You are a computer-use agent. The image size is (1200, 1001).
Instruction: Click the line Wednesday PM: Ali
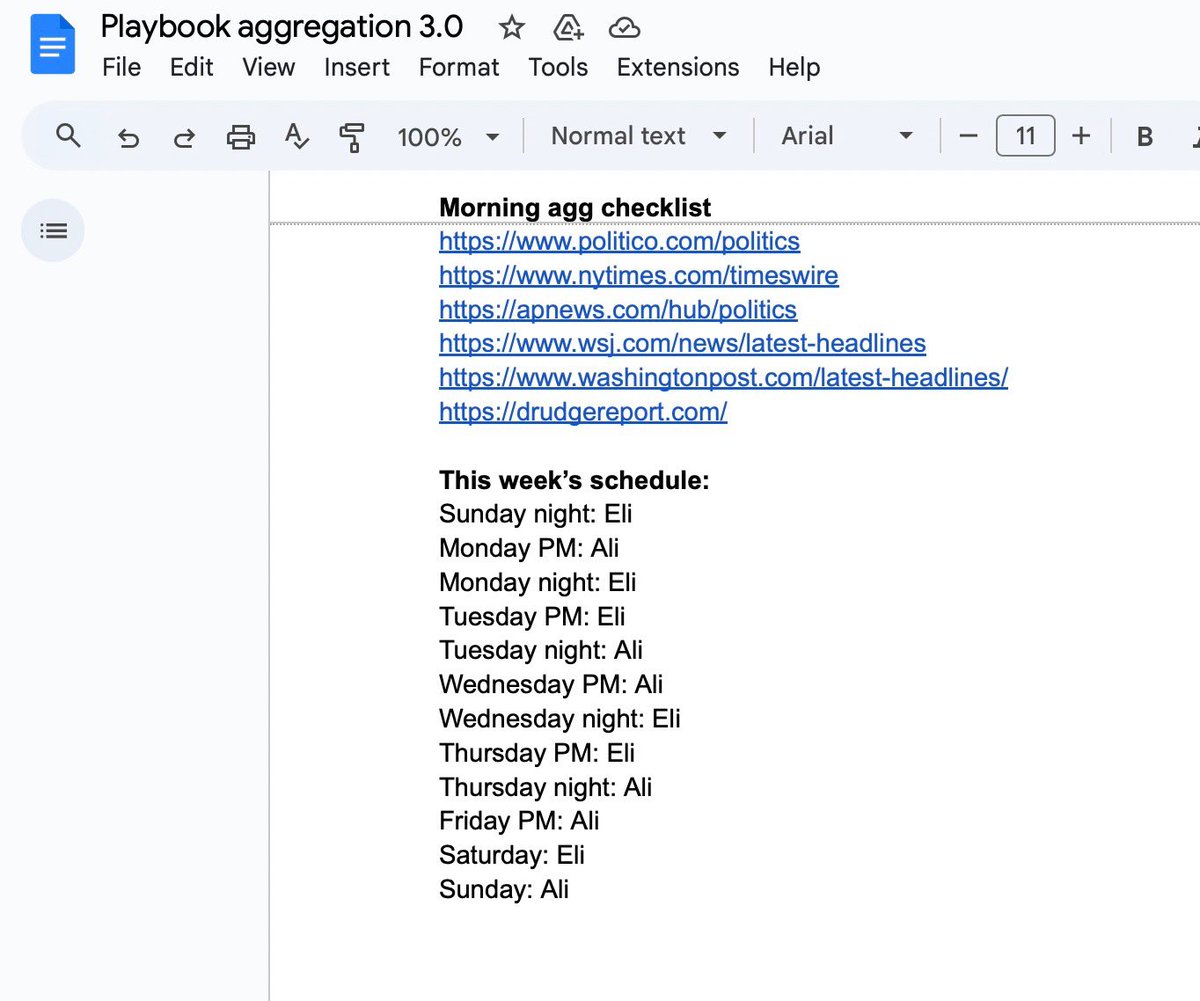tap(551, 684)
